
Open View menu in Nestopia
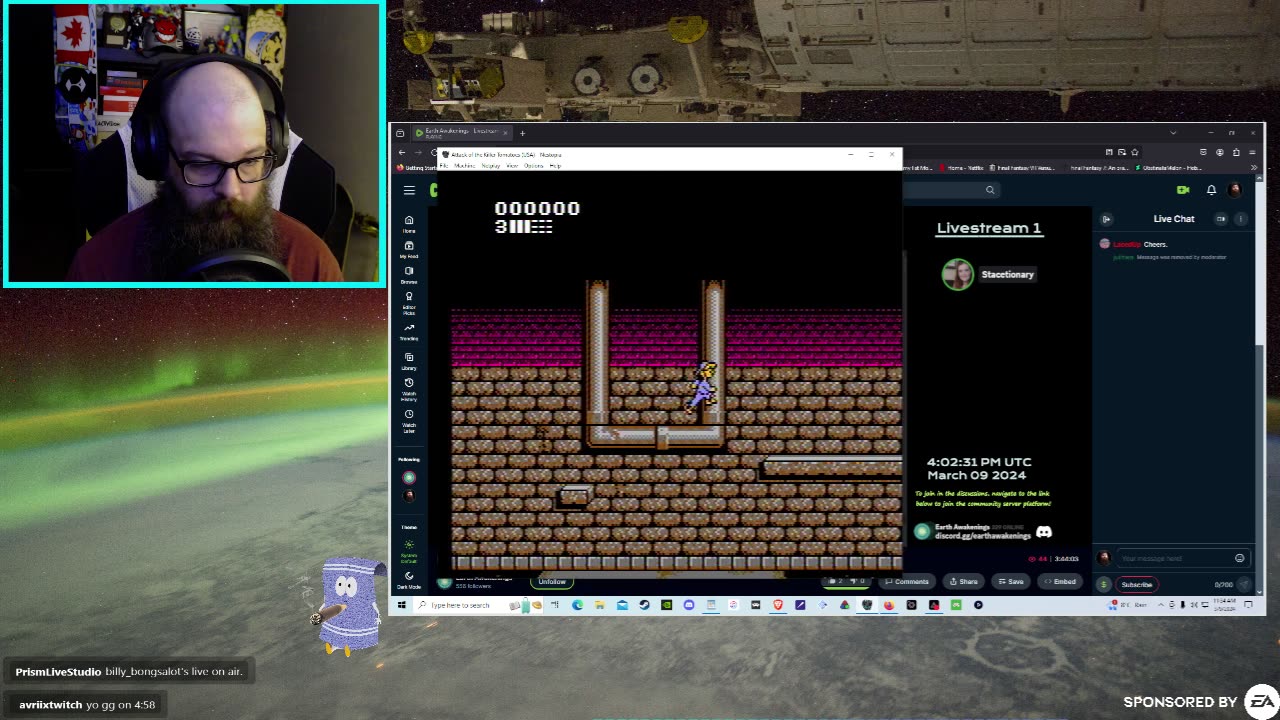coord(512,166)
